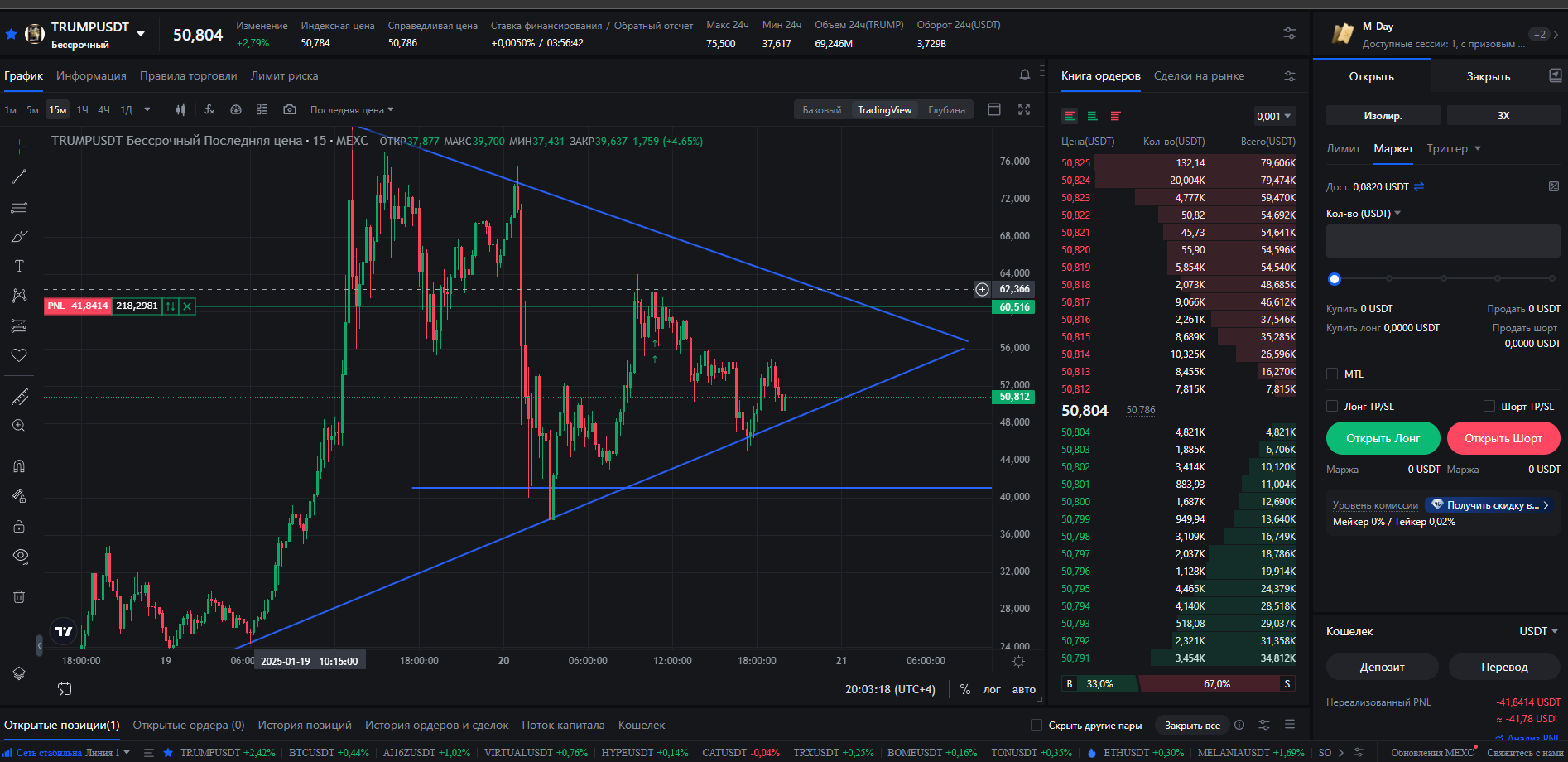Close the PNL position line with X
The width and height of the screenshot is (1568, 762).
[x=188, y=306]
